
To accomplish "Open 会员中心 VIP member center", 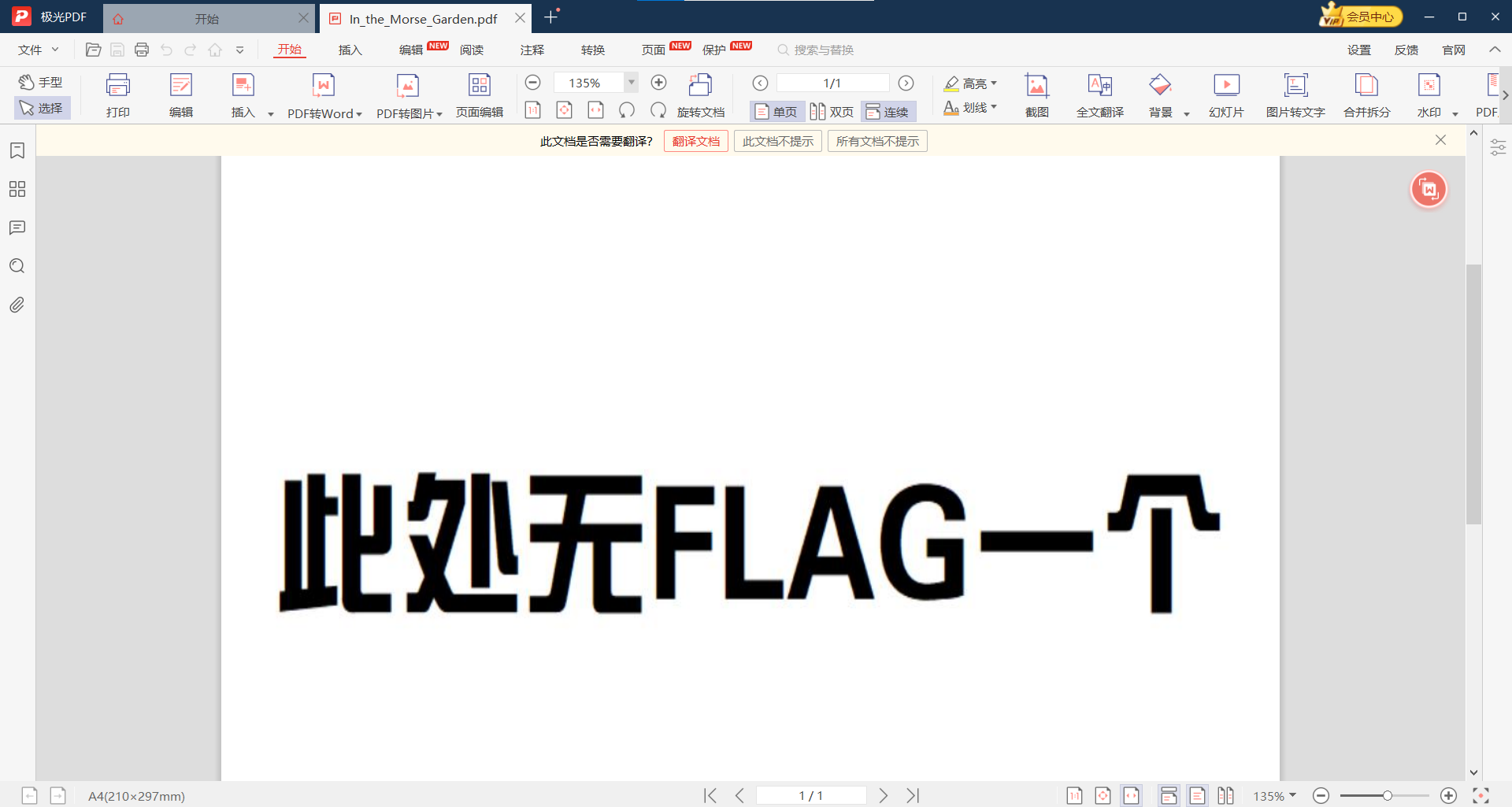I will (x=1362, y=16).
